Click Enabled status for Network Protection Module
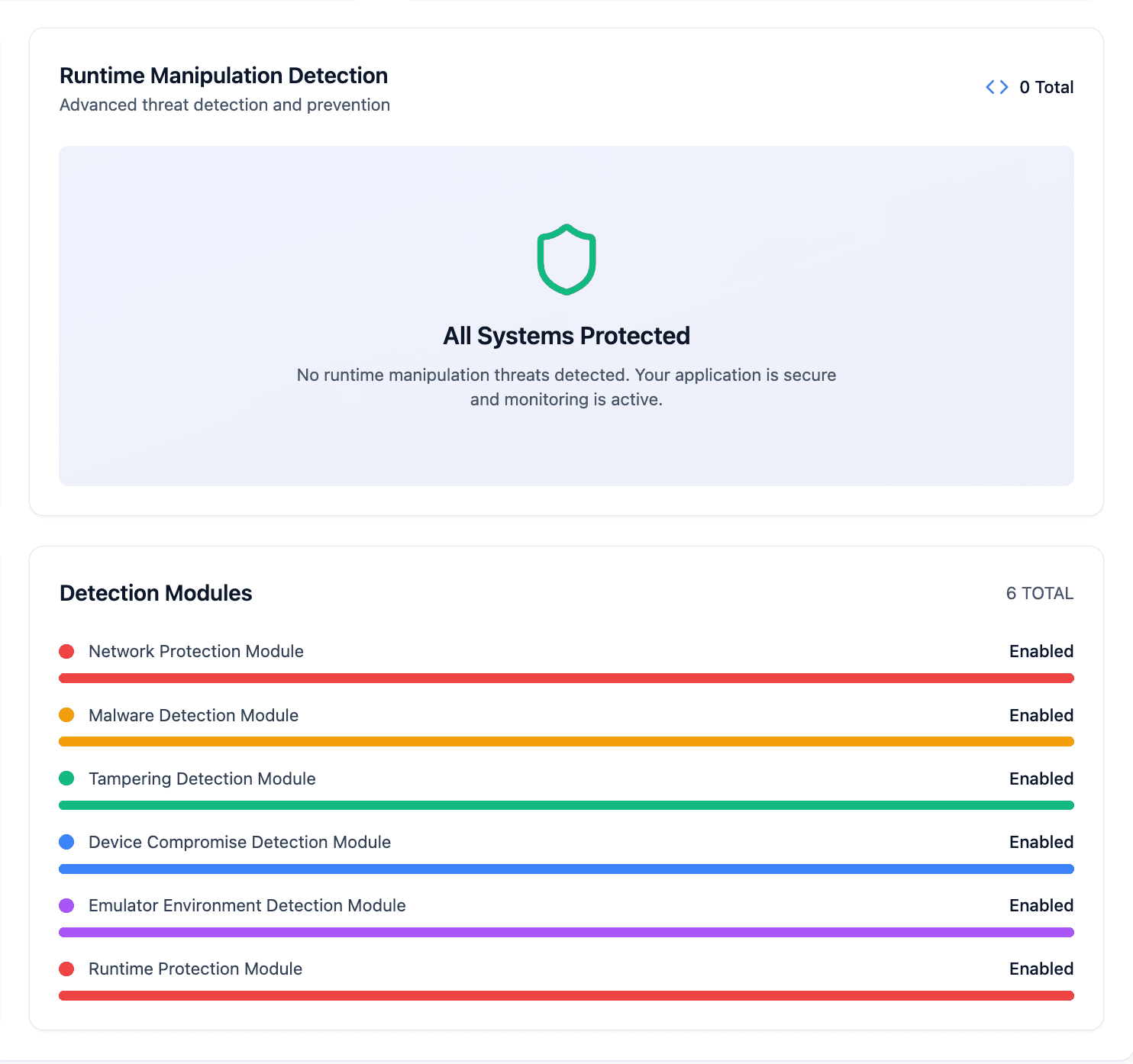Image resolution: width=1133 pixels, height=1064 pixels. point(1041,651)
